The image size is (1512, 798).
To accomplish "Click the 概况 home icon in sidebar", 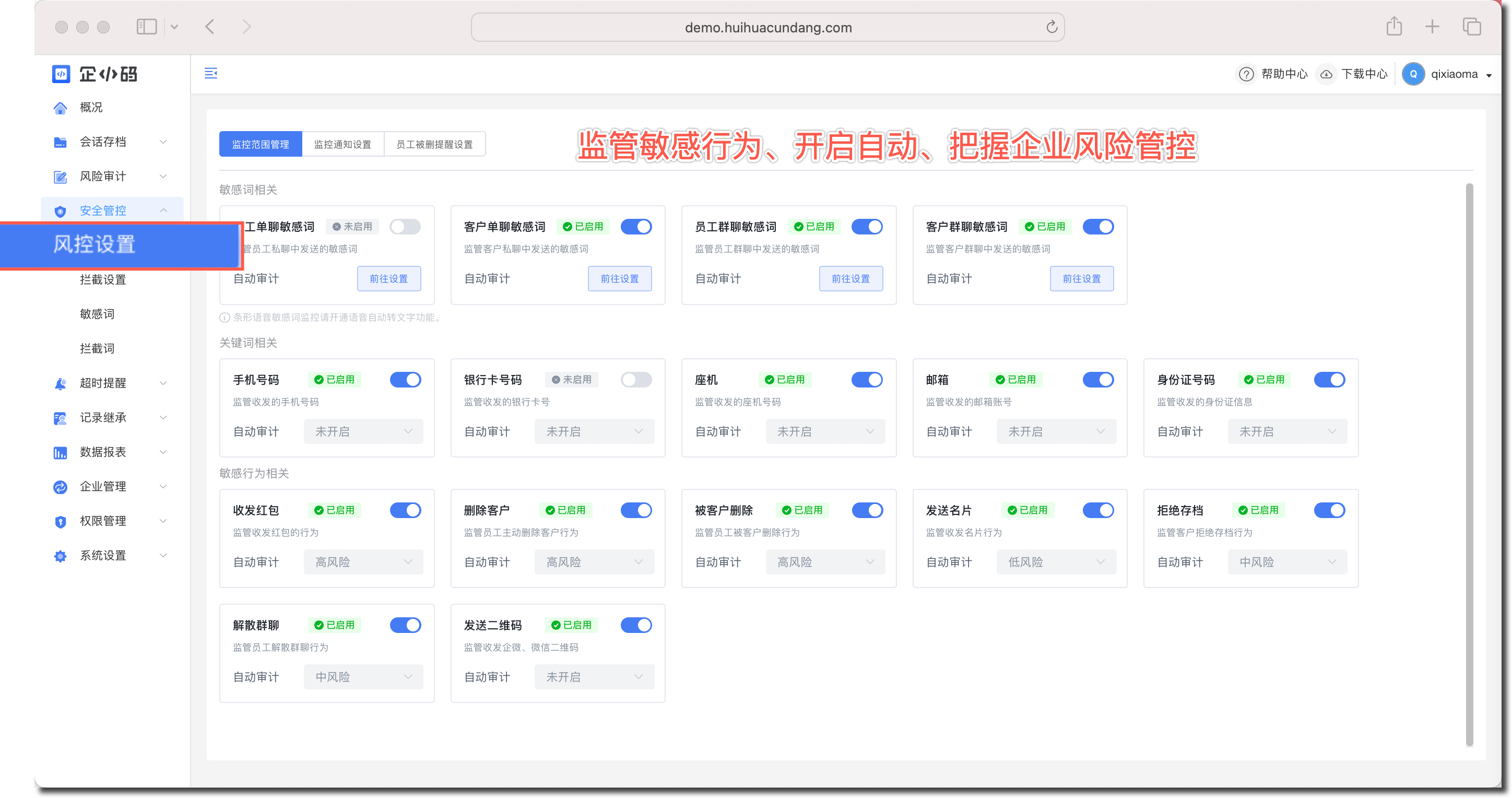I will (x=60, y=108).
